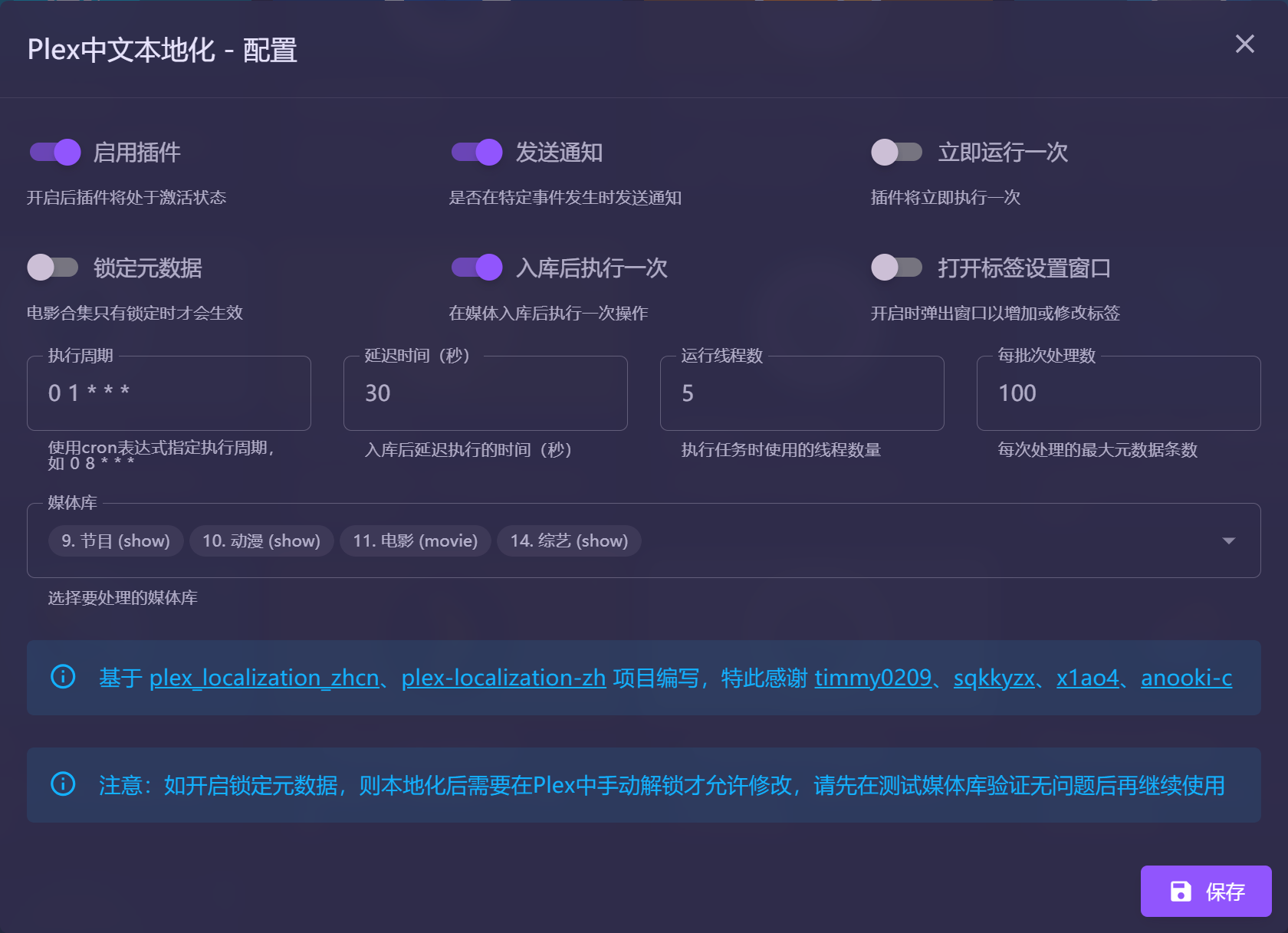
Task: Open the sqkkyzx profile link
Action: [994, 678]
